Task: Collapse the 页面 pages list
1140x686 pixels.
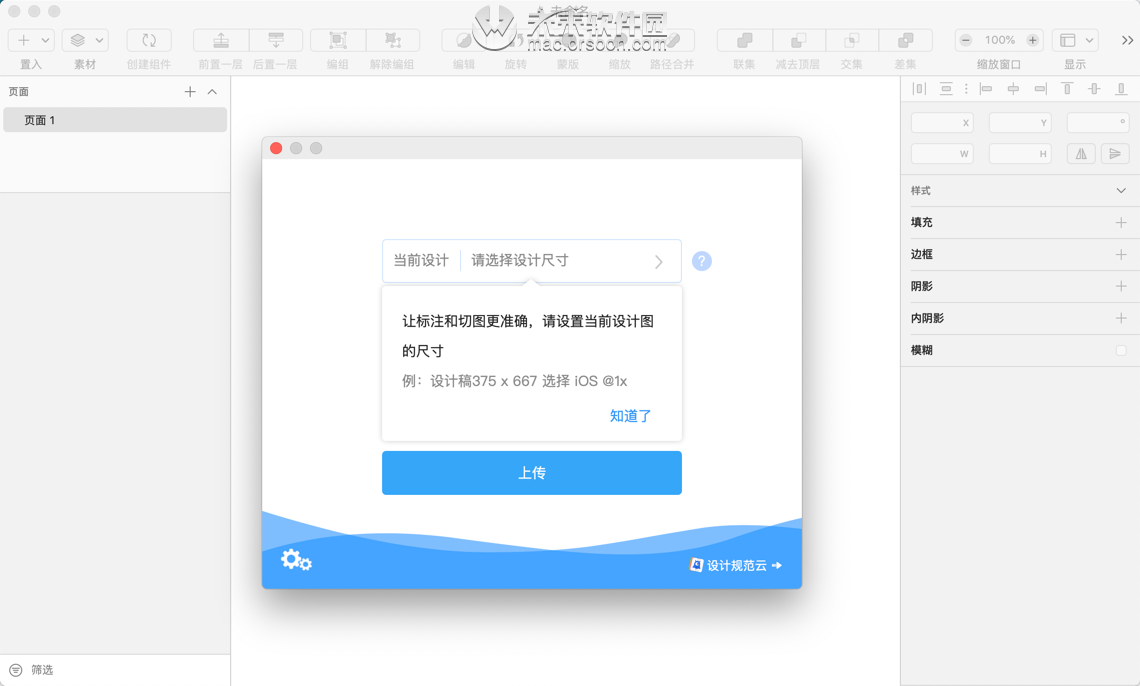Action: (x=212, y=92)
